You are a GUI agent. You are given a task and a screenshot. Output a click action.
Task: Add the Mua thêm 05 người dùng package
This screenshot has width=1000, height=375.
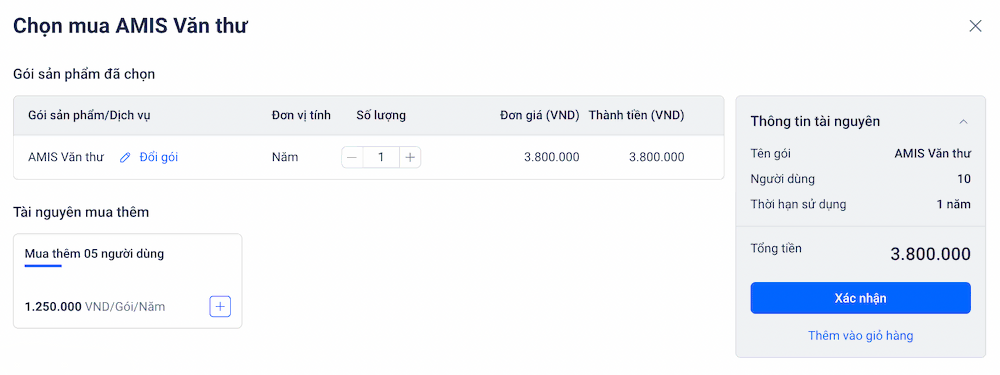(220, 307)
